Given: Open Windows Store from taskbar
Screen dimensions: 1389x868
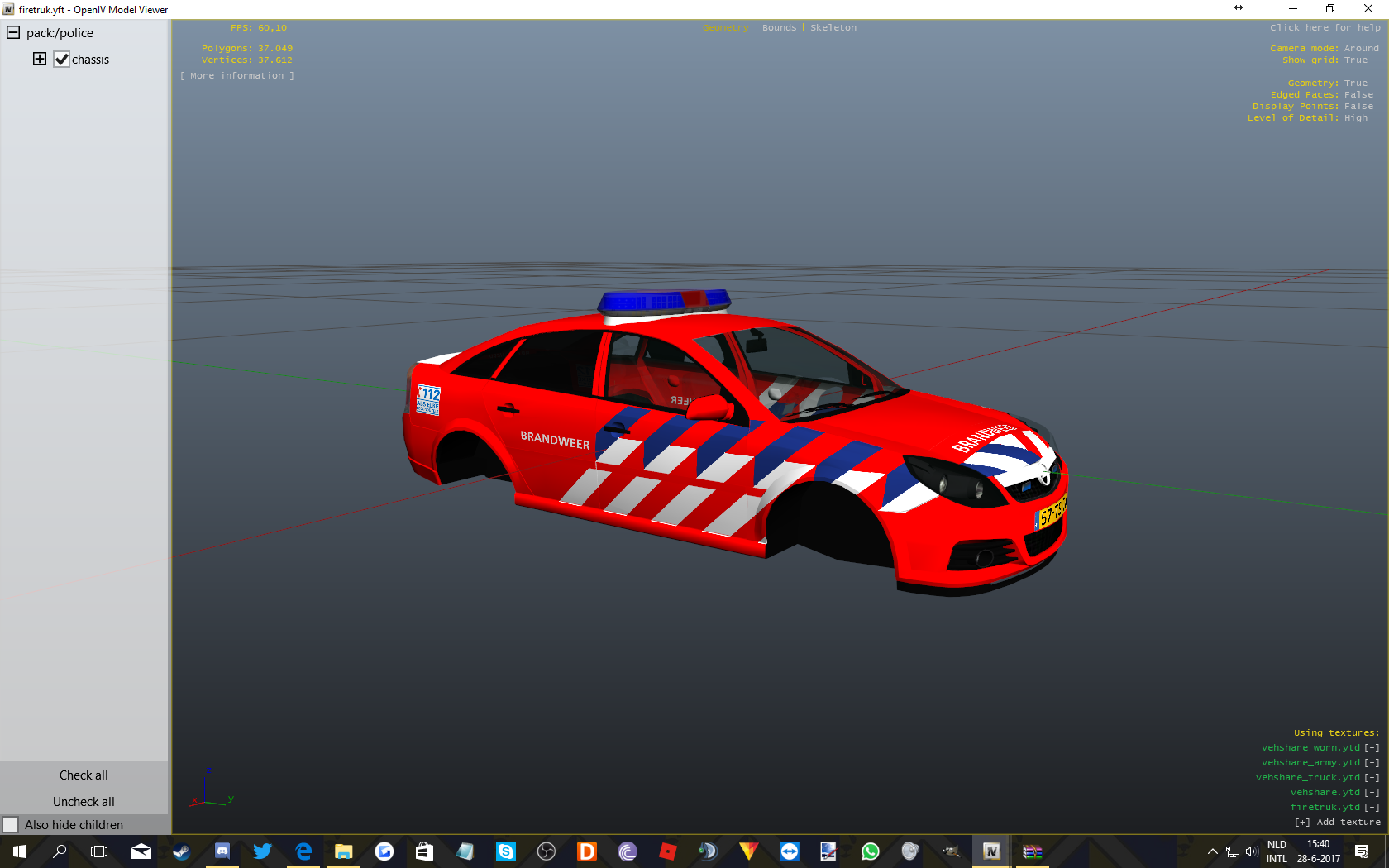Looking at the screenshot, I should point(424,851).
